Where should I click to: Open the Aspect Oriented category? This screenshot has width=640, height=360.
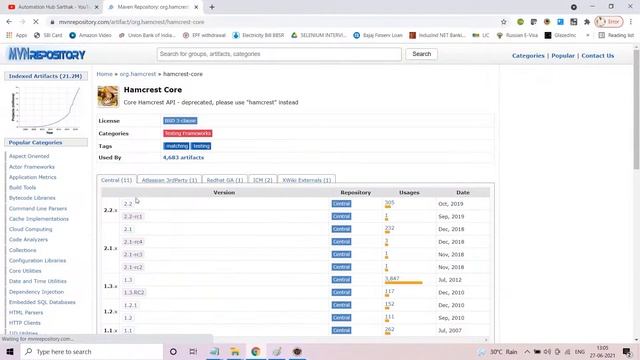(29, 156)
